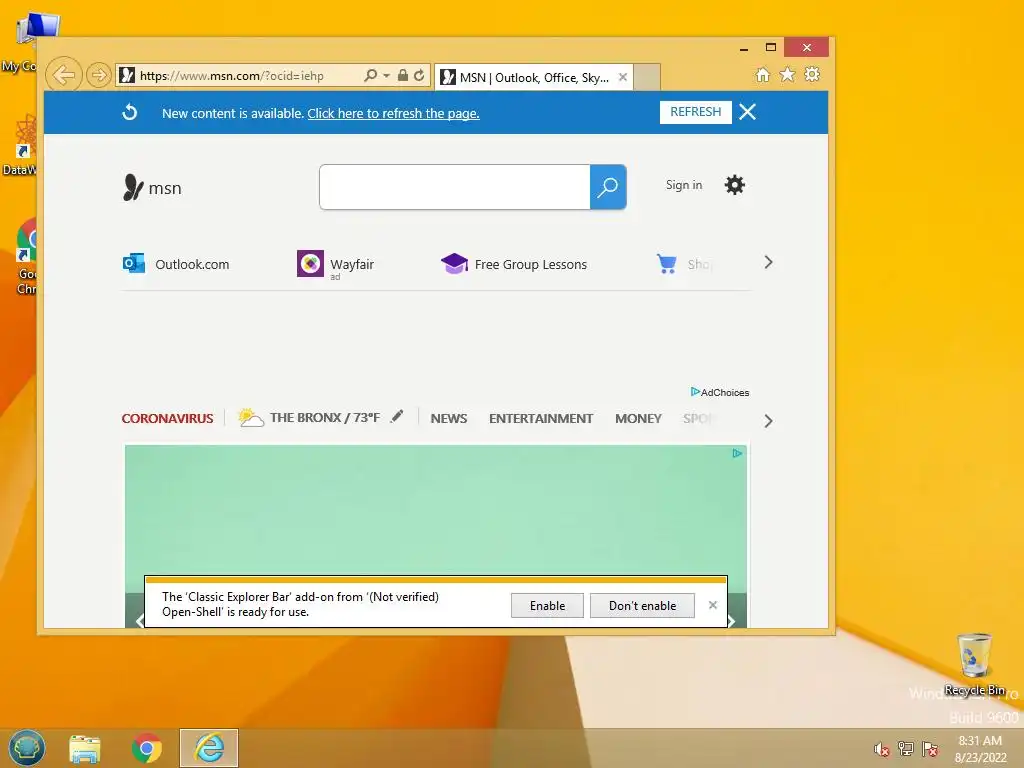Enable the Classic Explorer Bar add-on

click(547, 605)
